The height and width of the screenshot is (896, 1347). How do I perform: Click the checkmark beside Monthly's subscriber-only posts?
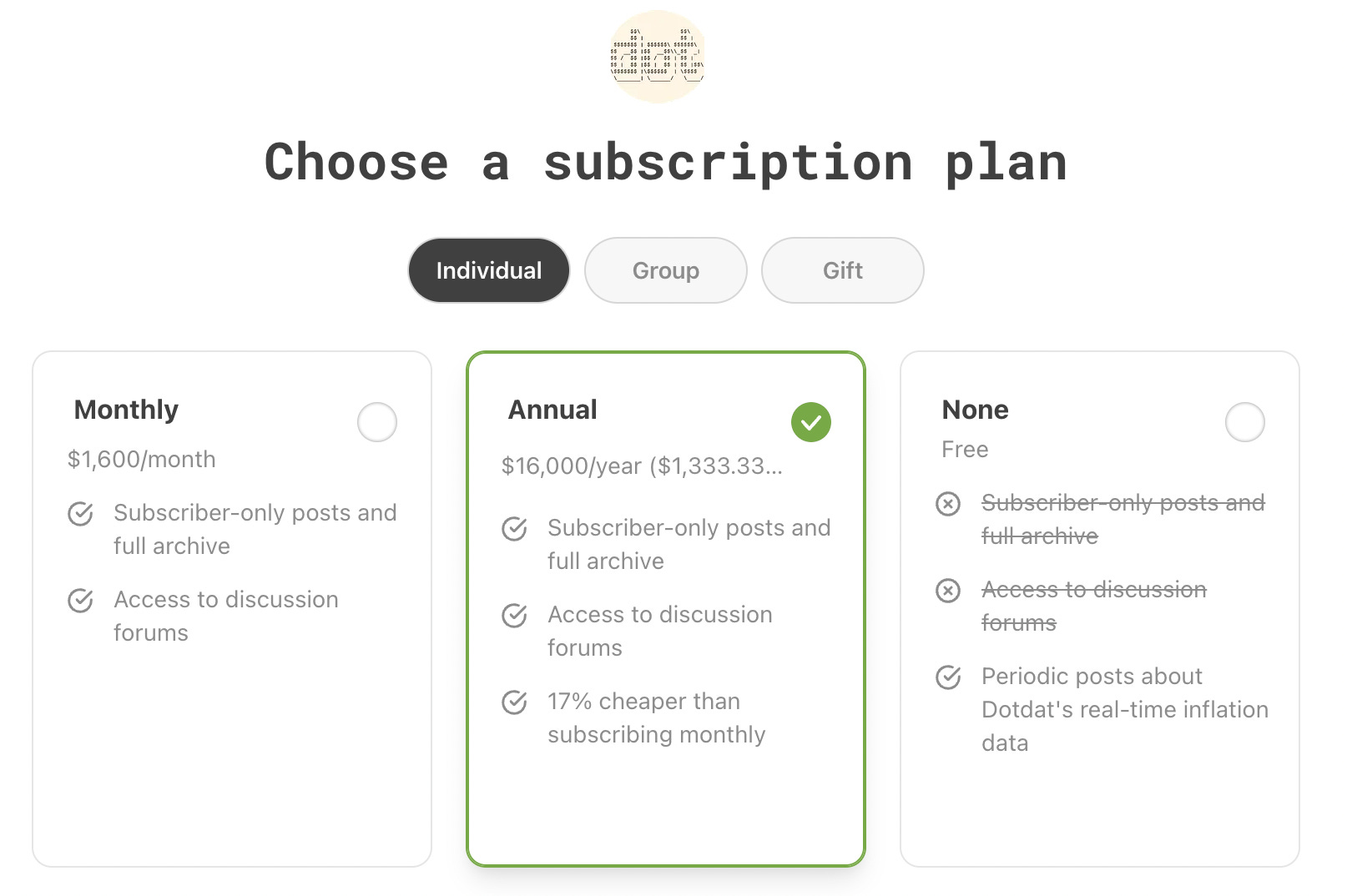[x=80, y=515]
